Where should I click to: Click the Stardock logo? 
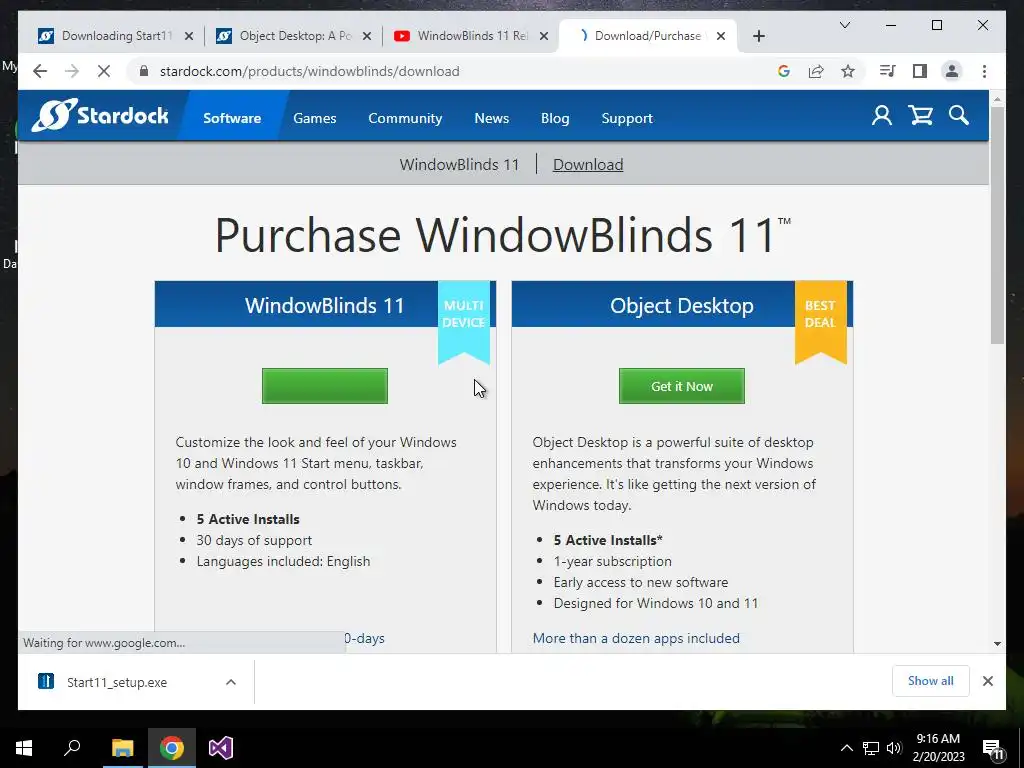pos(100,116)
